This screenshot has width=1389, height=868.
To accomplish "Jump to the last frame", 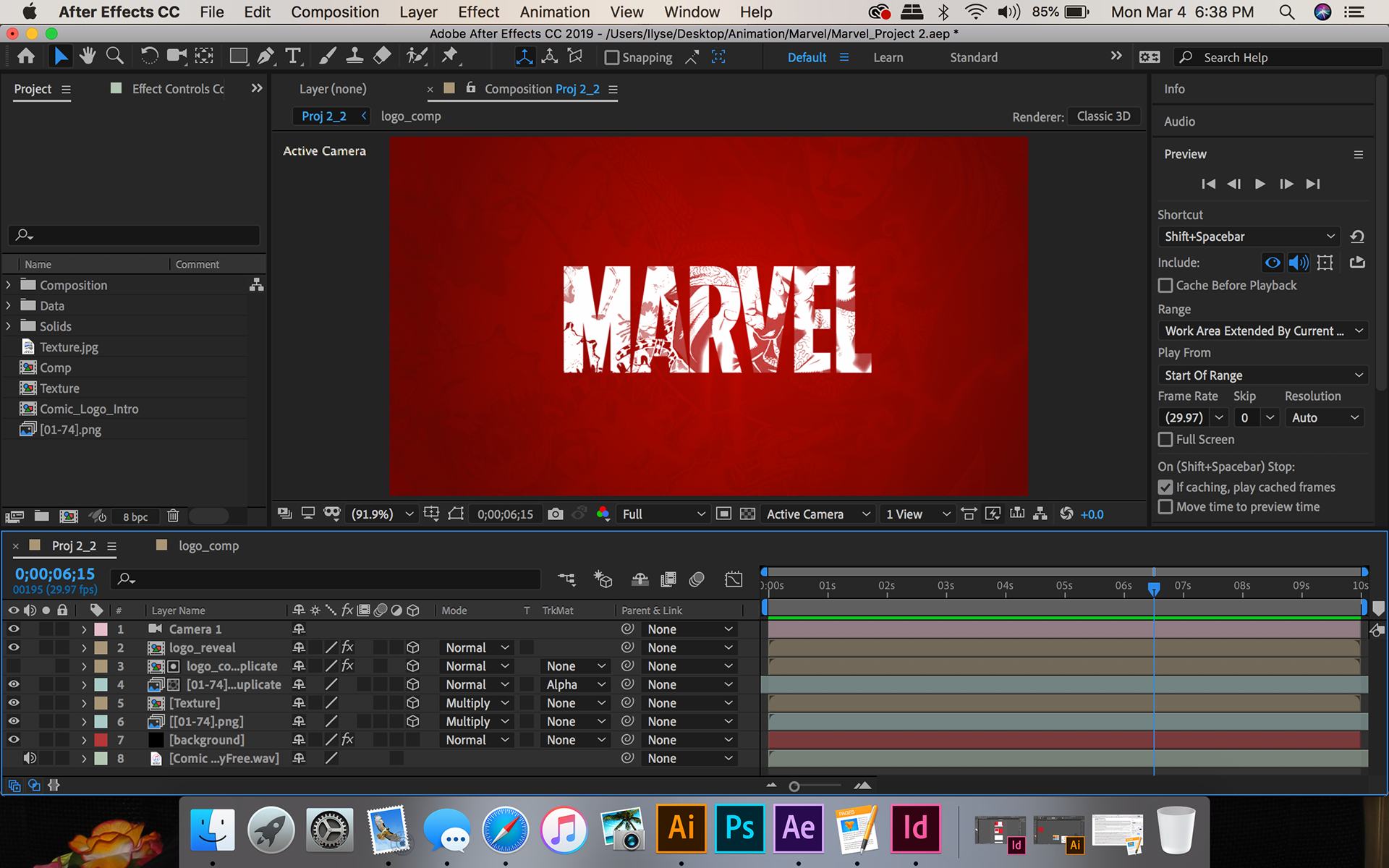I will click(1313, 184).
